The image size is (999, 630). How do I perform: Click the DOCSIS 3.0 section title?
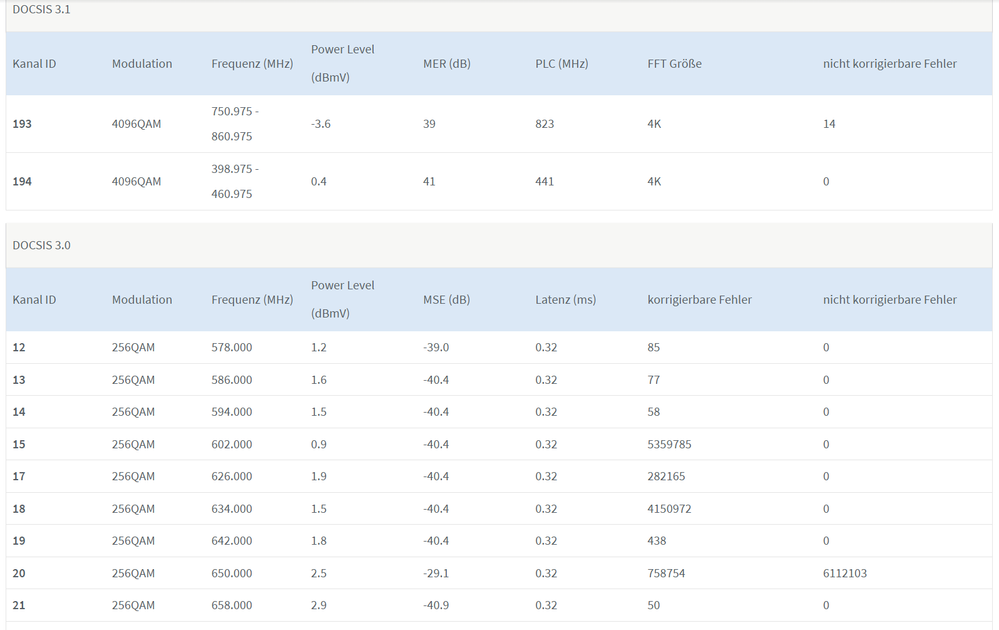point(41,245)
